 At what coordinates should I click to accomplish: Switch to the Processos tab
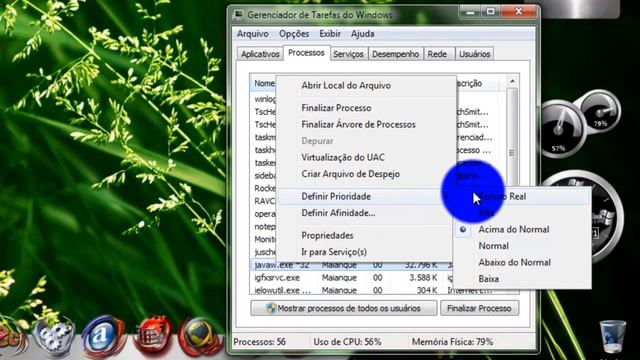306,53
